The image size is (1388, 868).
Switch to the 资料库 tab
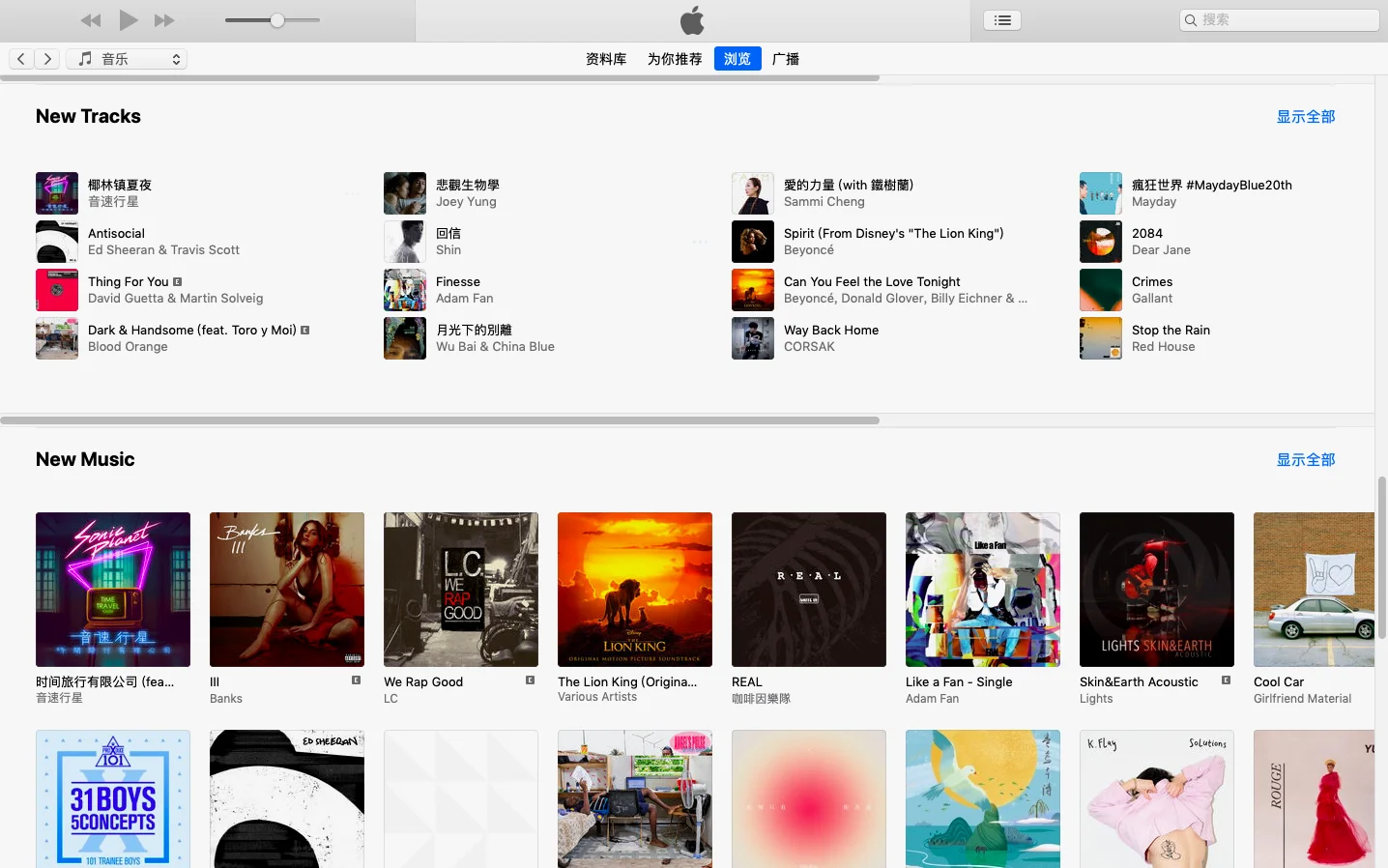pos(606,59)
